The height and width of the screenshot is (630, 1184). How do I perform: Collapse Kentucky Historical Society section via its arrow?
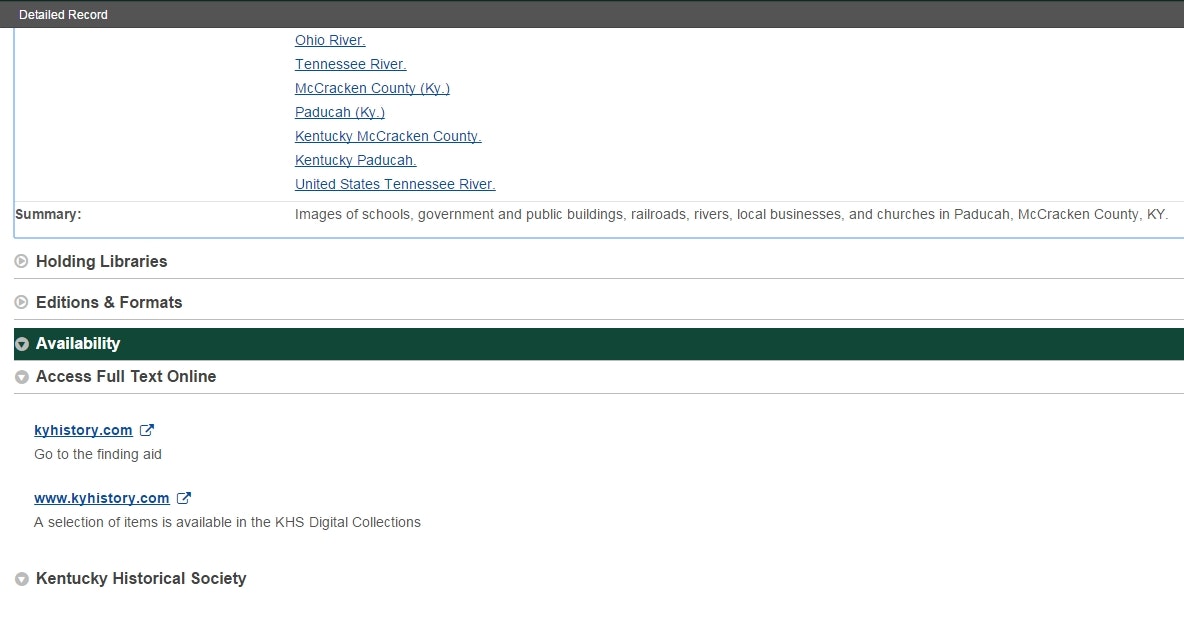(x=22, y=579)
